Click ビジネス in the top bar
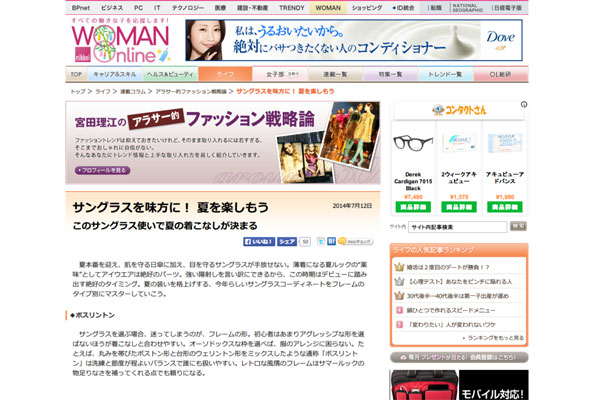The height and width of the screenshot is (400, 600). (112, 8)
